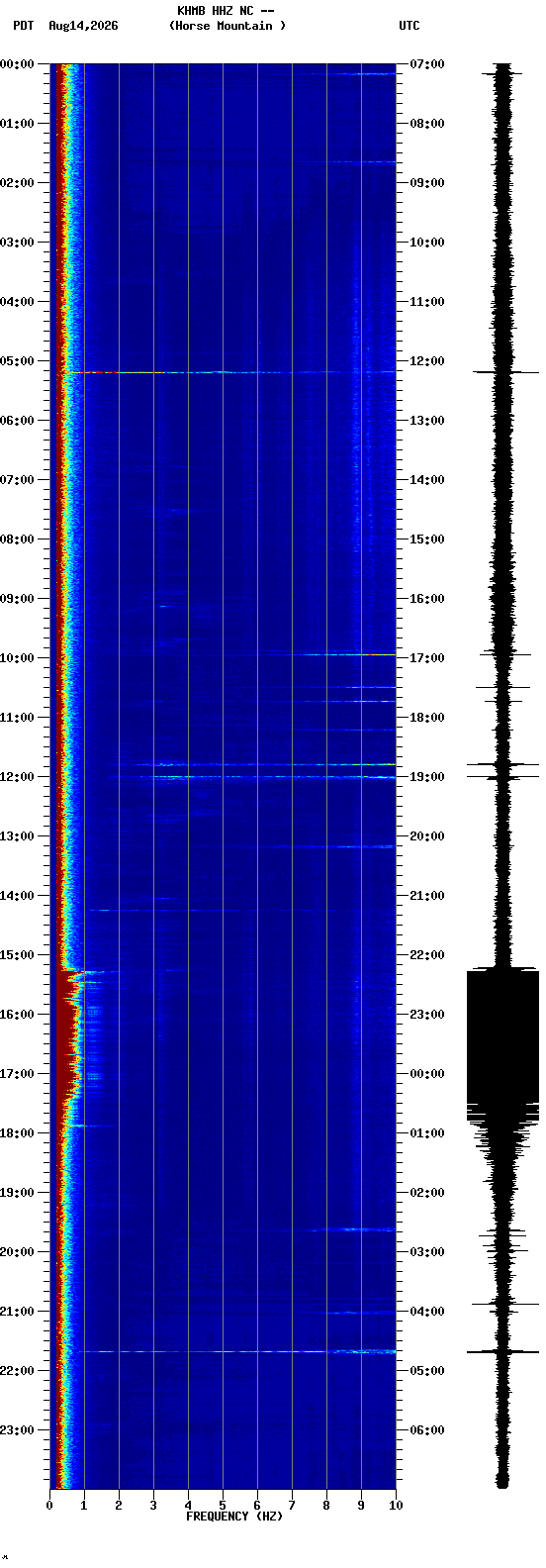Image resolution: width=546 pixels, height=1568 pixels.
Task: Click the 19:00 PDT label on left axis
Action: 18,1193
